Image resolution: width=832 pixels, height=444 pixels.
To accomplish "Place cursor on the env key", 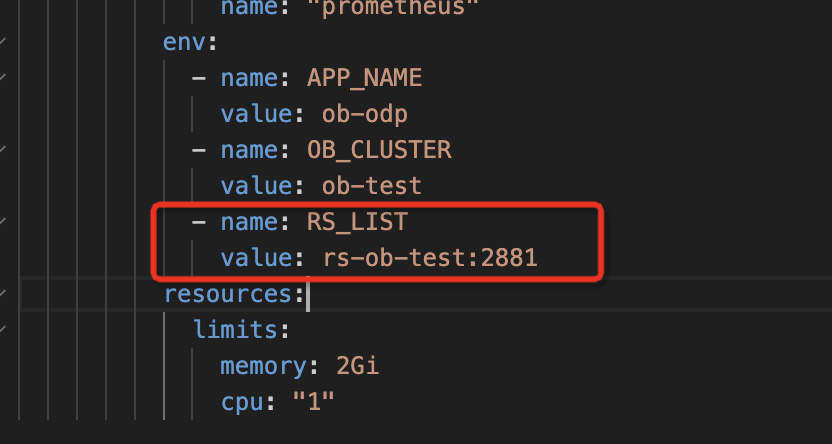I will pos(184,42).
